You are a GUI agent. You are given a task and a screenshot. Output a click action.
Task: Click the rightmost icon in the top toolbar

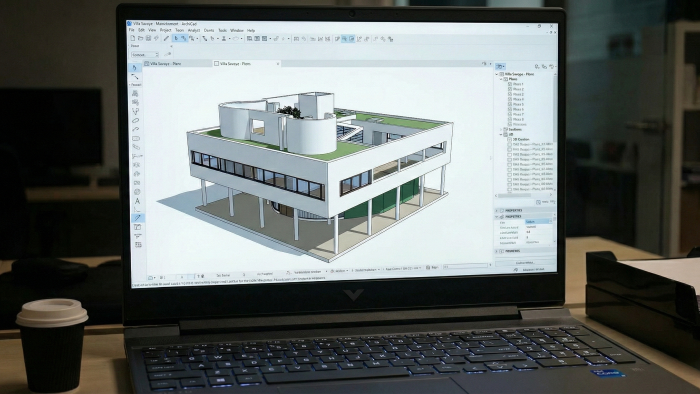point(391,39)
